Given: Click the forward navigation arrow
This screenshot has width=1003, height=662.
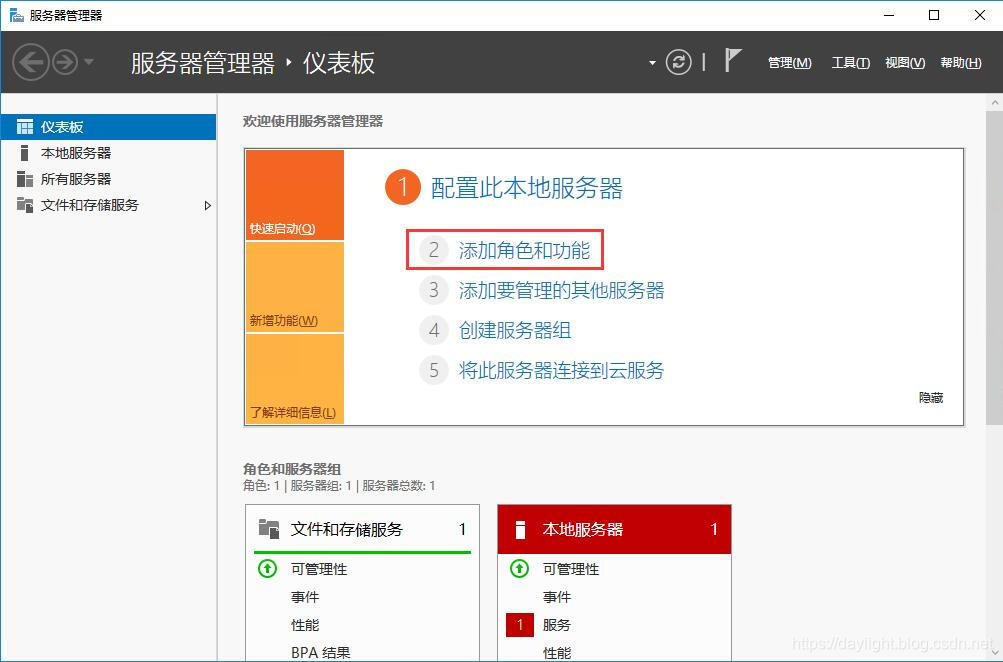Looking at the screenshot, I should (x=65, y=62).
